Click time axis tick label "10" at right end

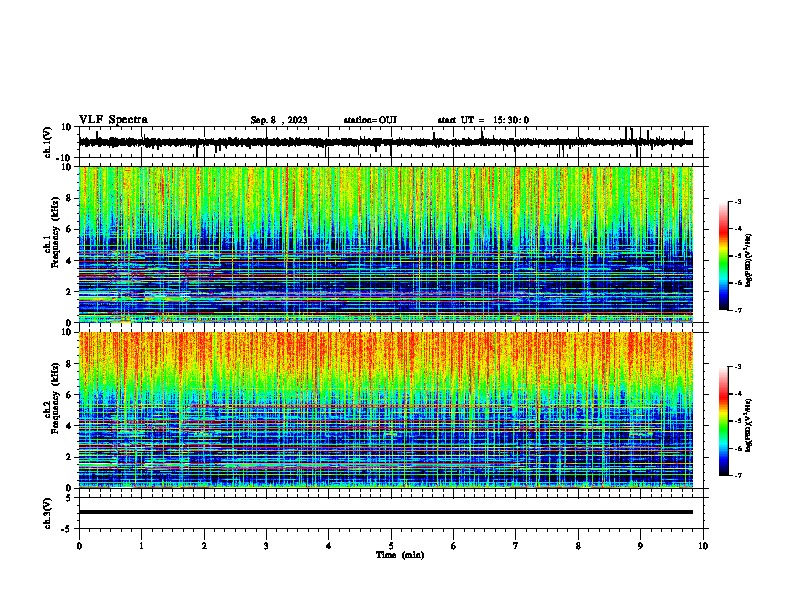[x=703, y=546]
